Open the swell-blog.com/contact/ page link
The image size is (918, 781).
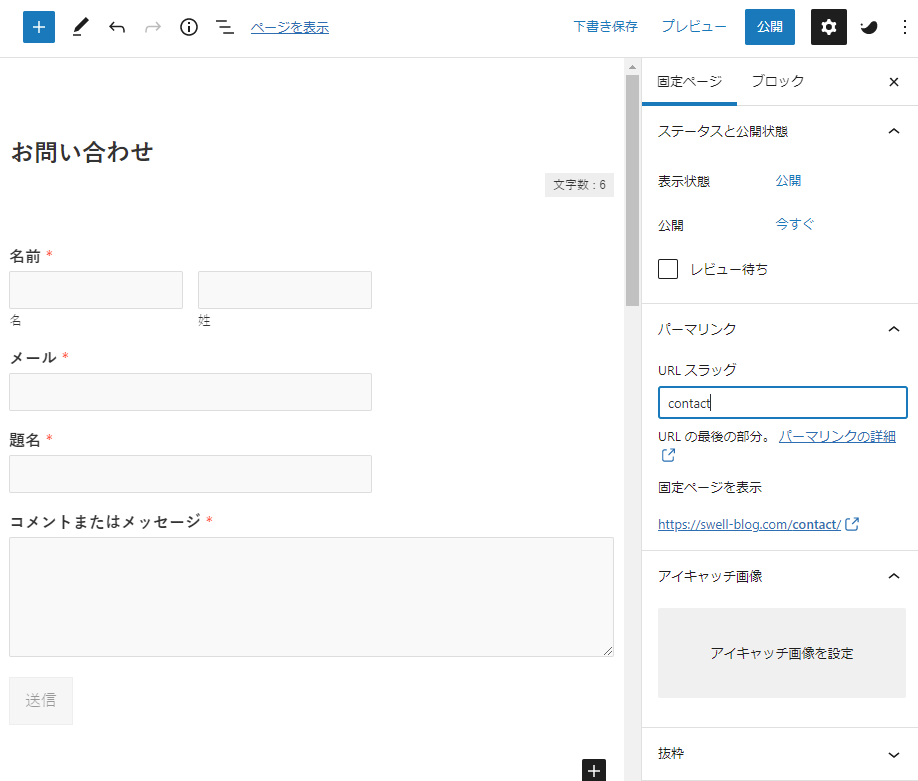coord(749,524)
